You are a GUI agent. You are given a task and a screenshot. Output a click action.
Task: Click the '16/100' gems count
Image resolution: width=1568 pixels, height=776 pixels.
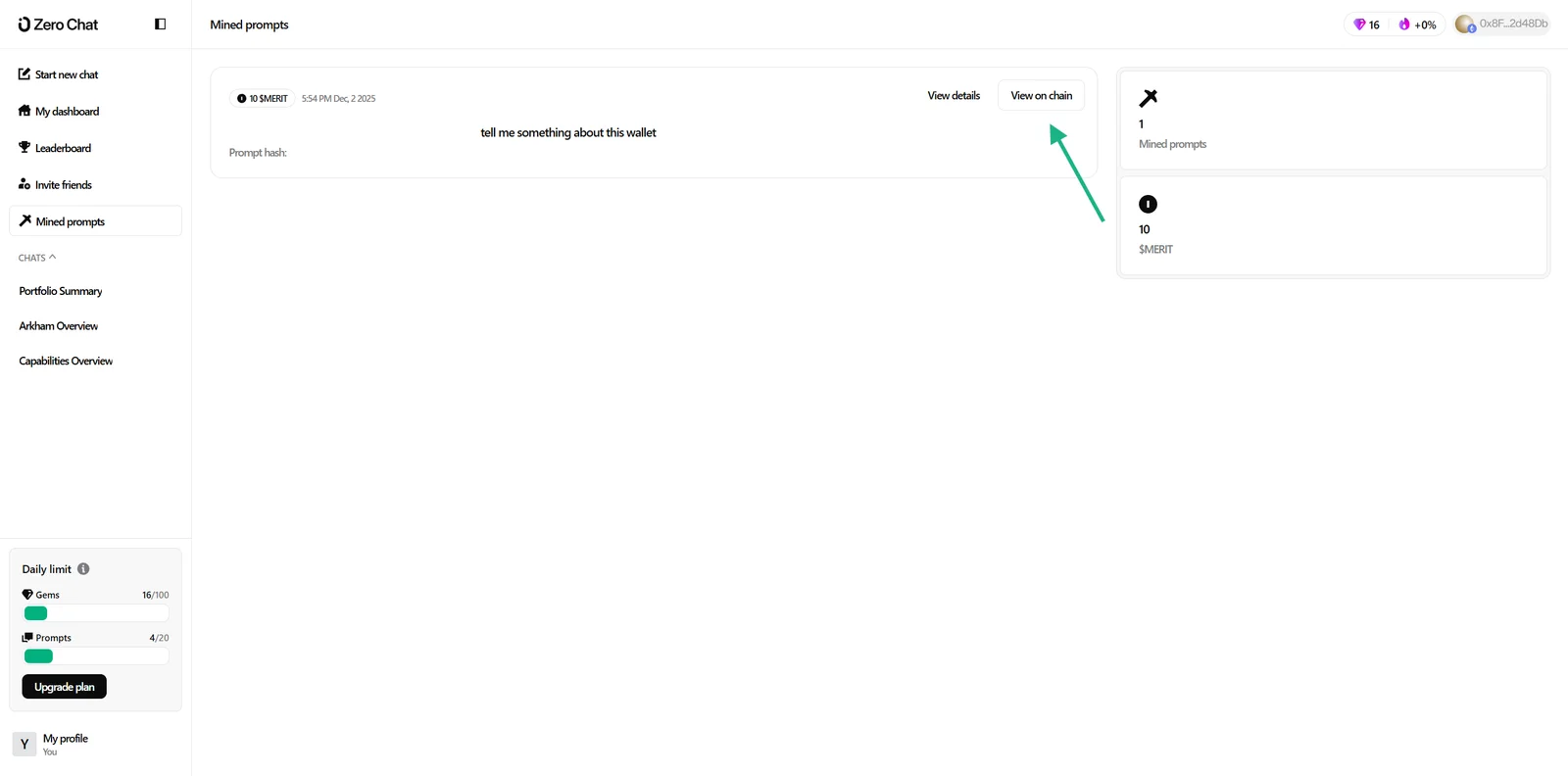(x=155, y=595)
